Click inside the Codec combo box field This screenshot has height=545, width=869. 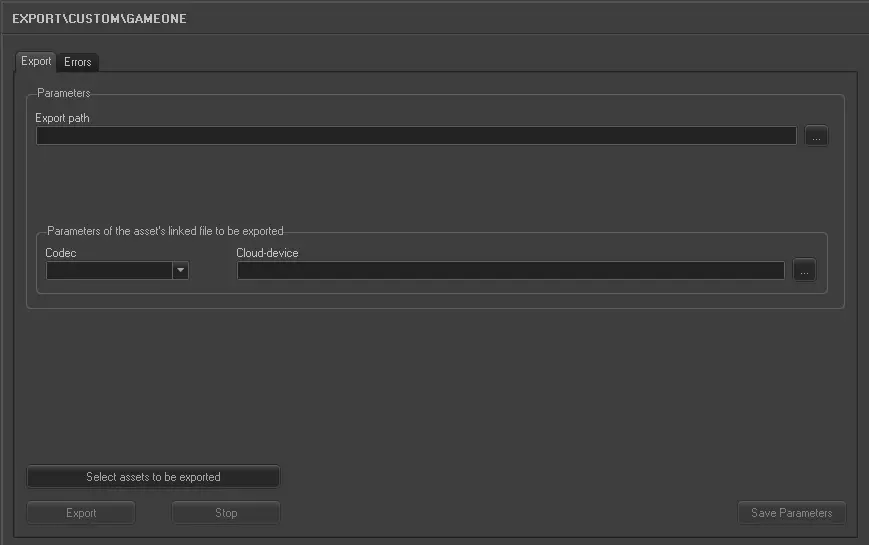click(109, 270)
